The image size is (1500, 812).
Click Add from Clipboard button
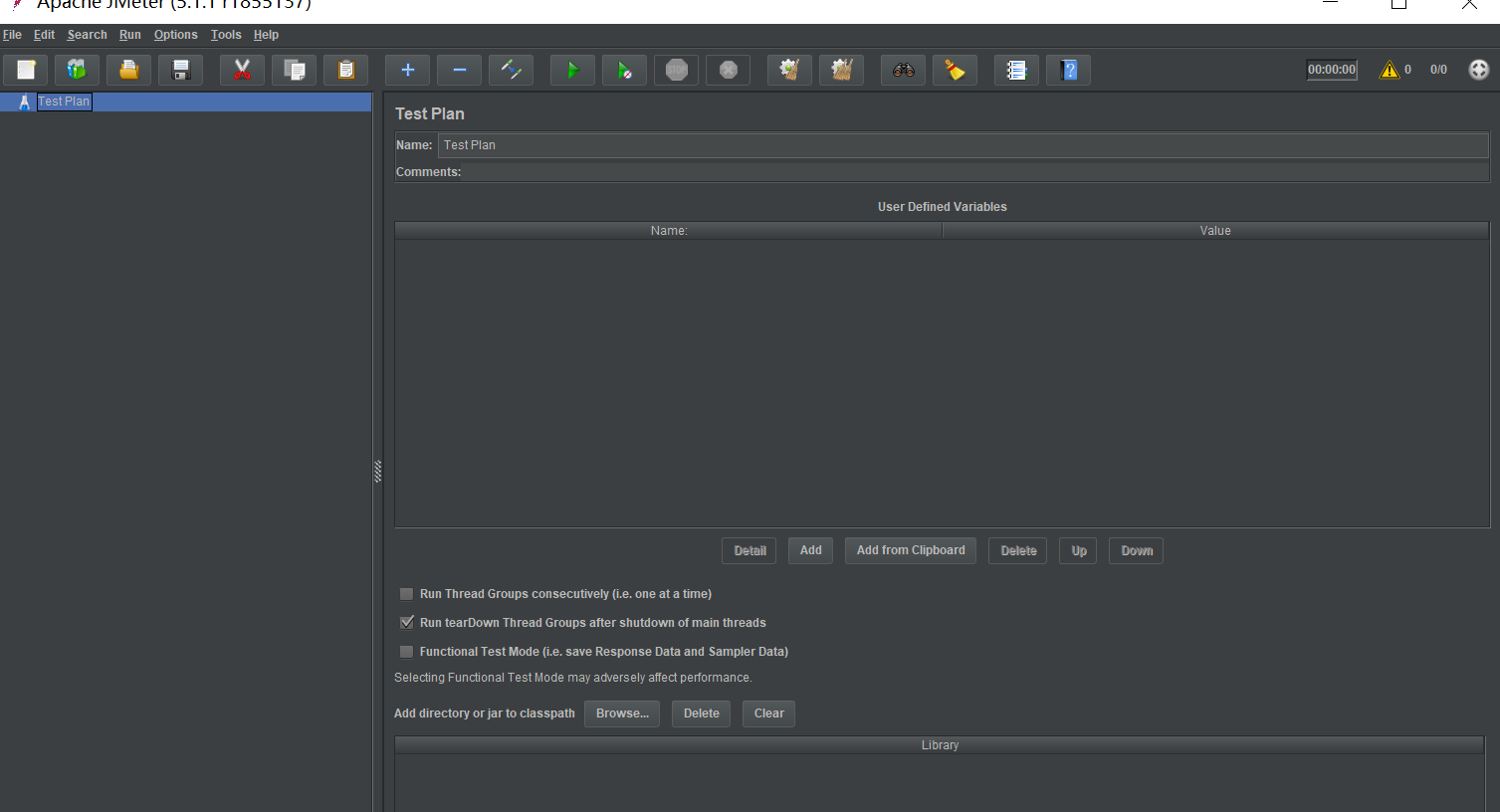[911, 551]
